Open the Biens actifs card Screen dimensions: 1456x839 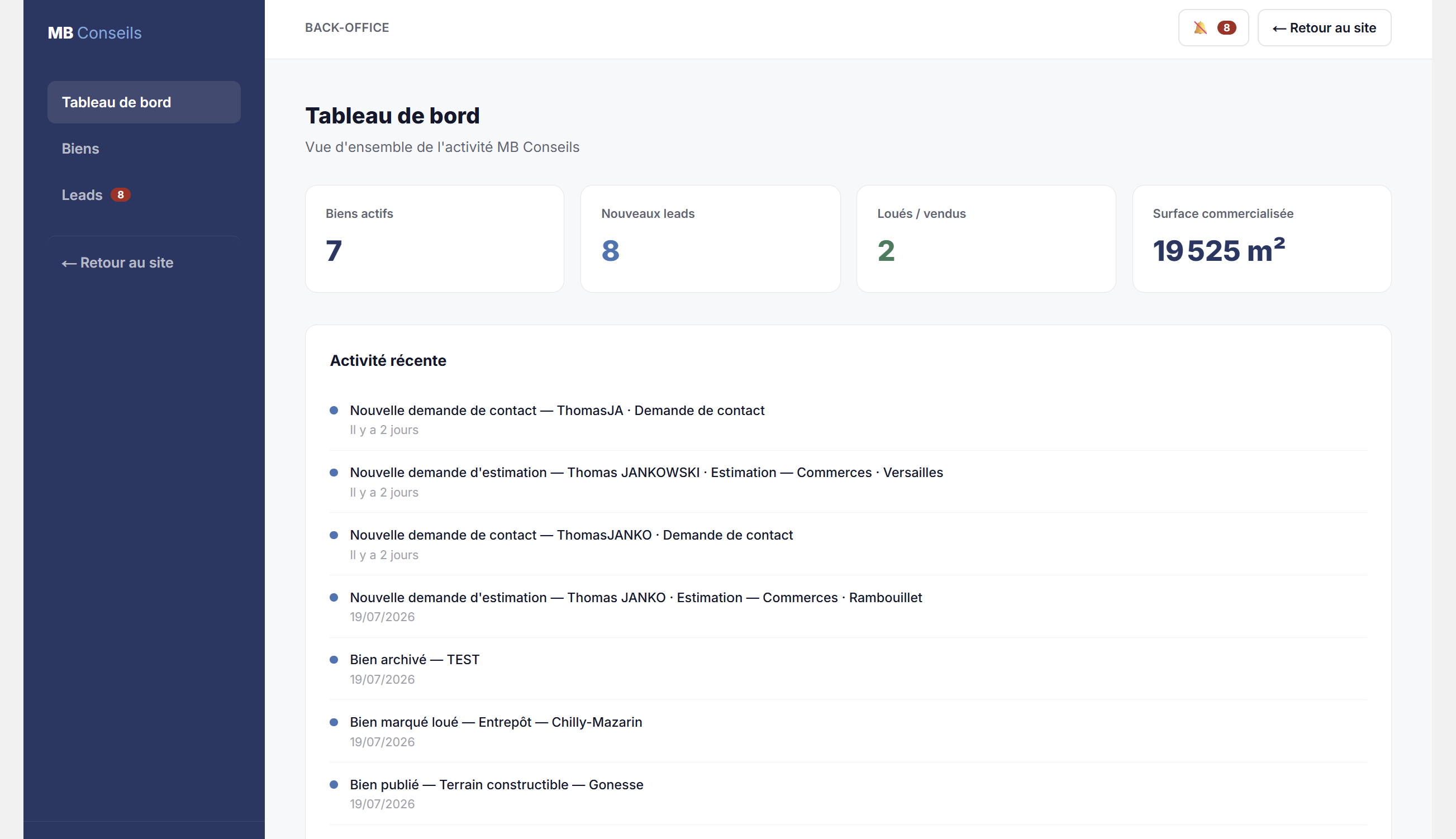pyautogui.click(x=435, y=239)
